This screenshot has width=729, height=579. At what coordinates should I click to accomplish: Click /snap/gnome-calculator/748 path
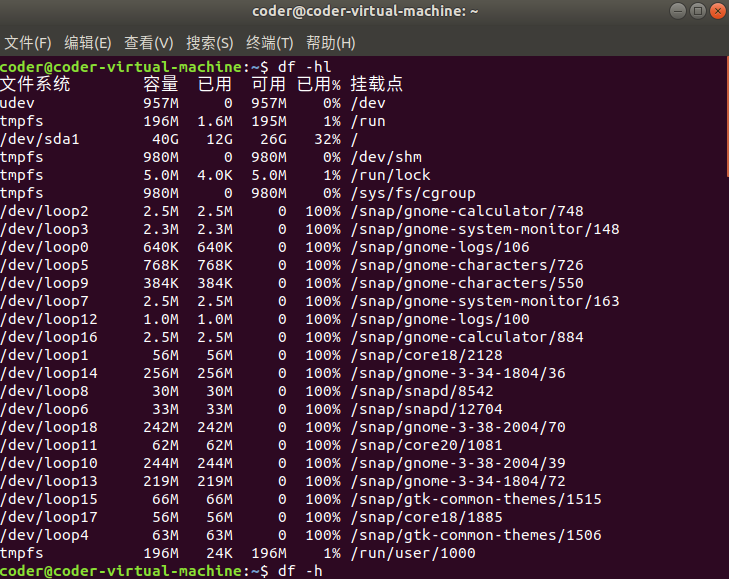coord(467,211)
